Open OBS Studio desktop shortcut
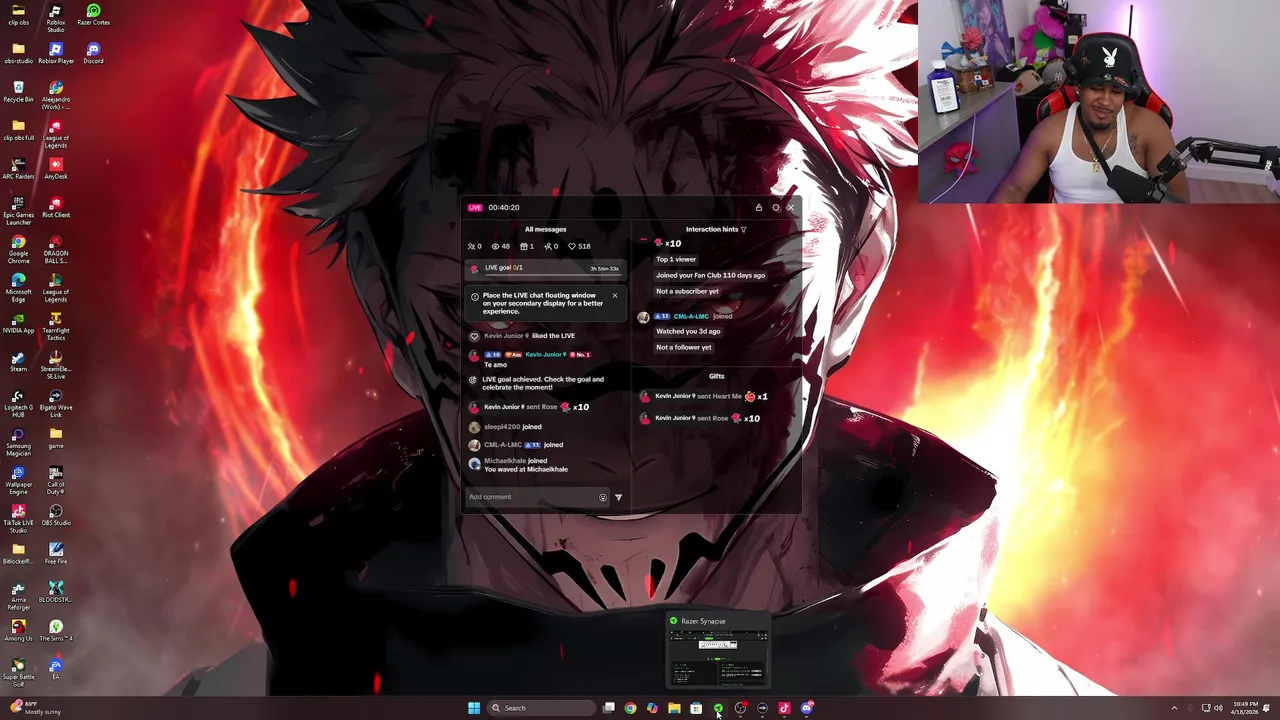This screenshot has height=720, width=1280. click(55, 515)
